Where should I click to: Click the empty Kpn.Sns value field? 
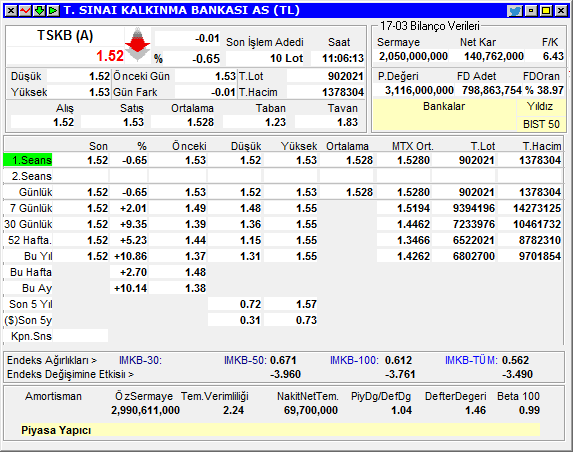point(81,336)
